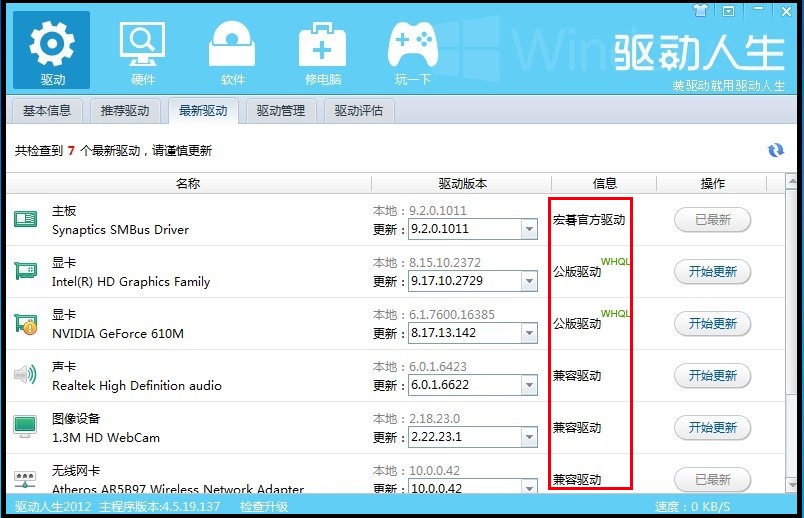Select the NVIDIA GeForce 610M name

tap(118, 333)
